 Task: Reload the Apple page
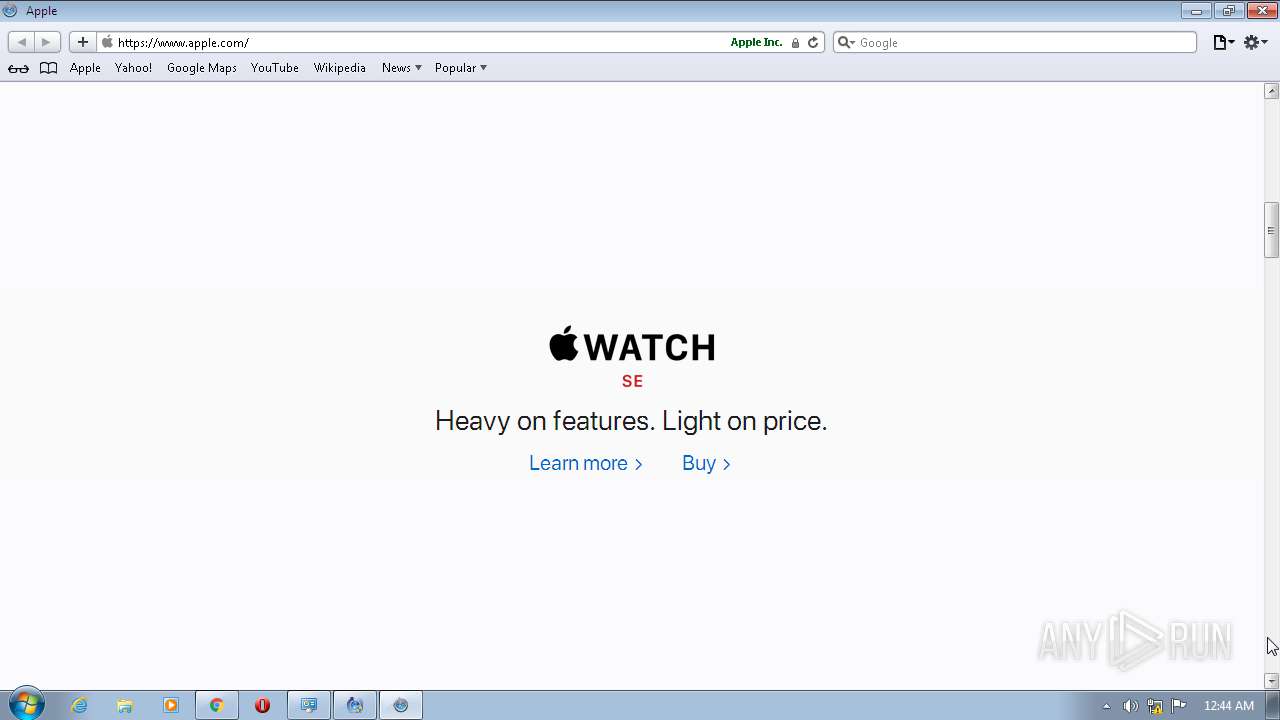tap(813, 42)
